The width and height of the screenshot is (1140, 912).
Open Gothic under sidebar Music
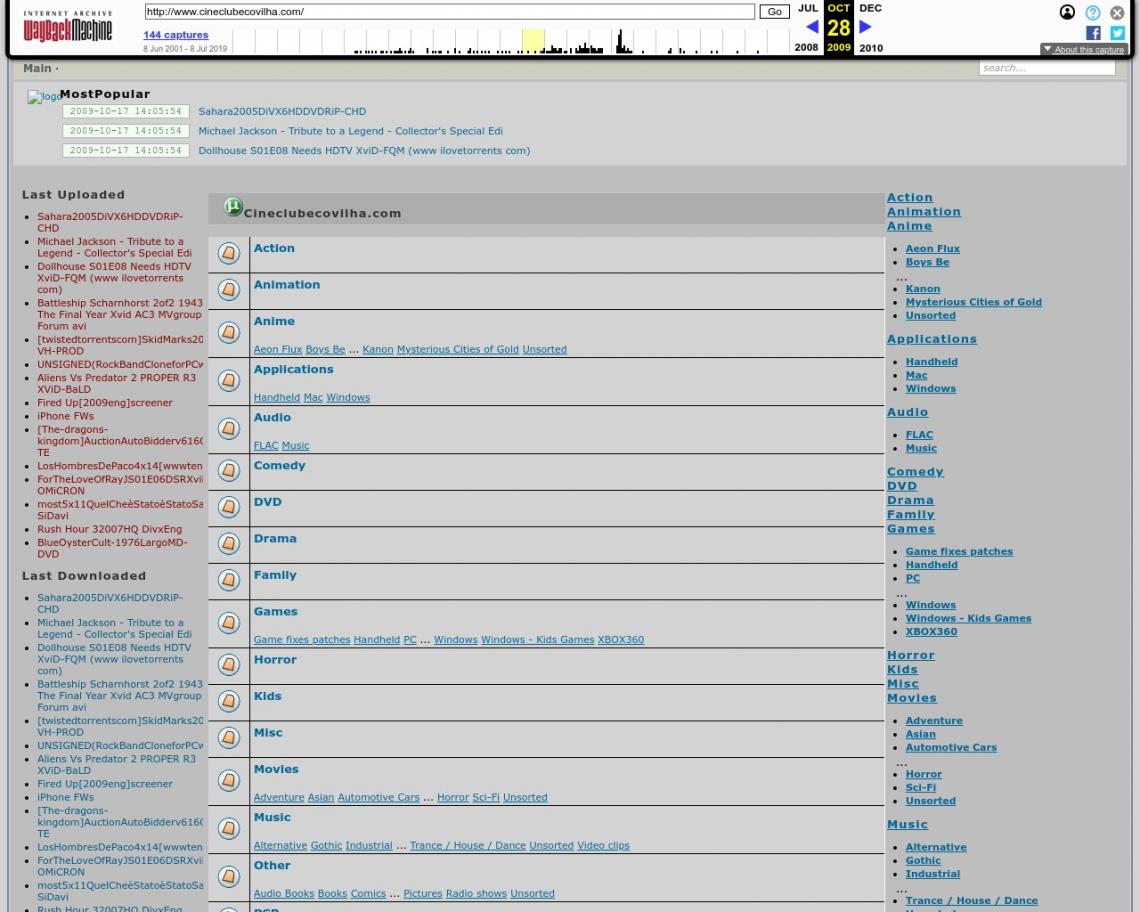(923, 860)
